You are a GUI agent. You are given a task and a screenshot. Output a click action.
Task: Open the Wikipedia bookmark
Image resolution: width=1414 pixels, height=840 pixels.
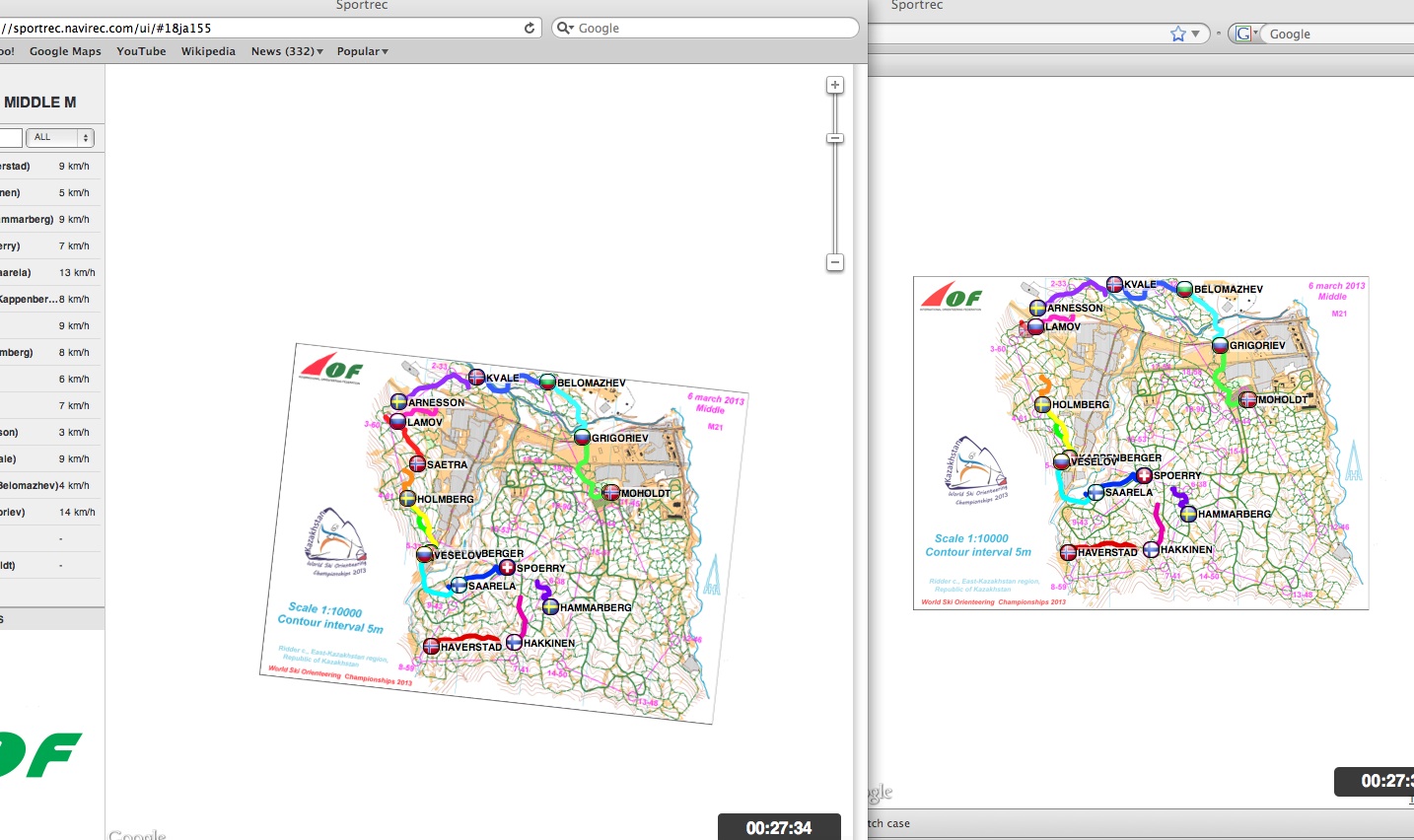[208, 51]
